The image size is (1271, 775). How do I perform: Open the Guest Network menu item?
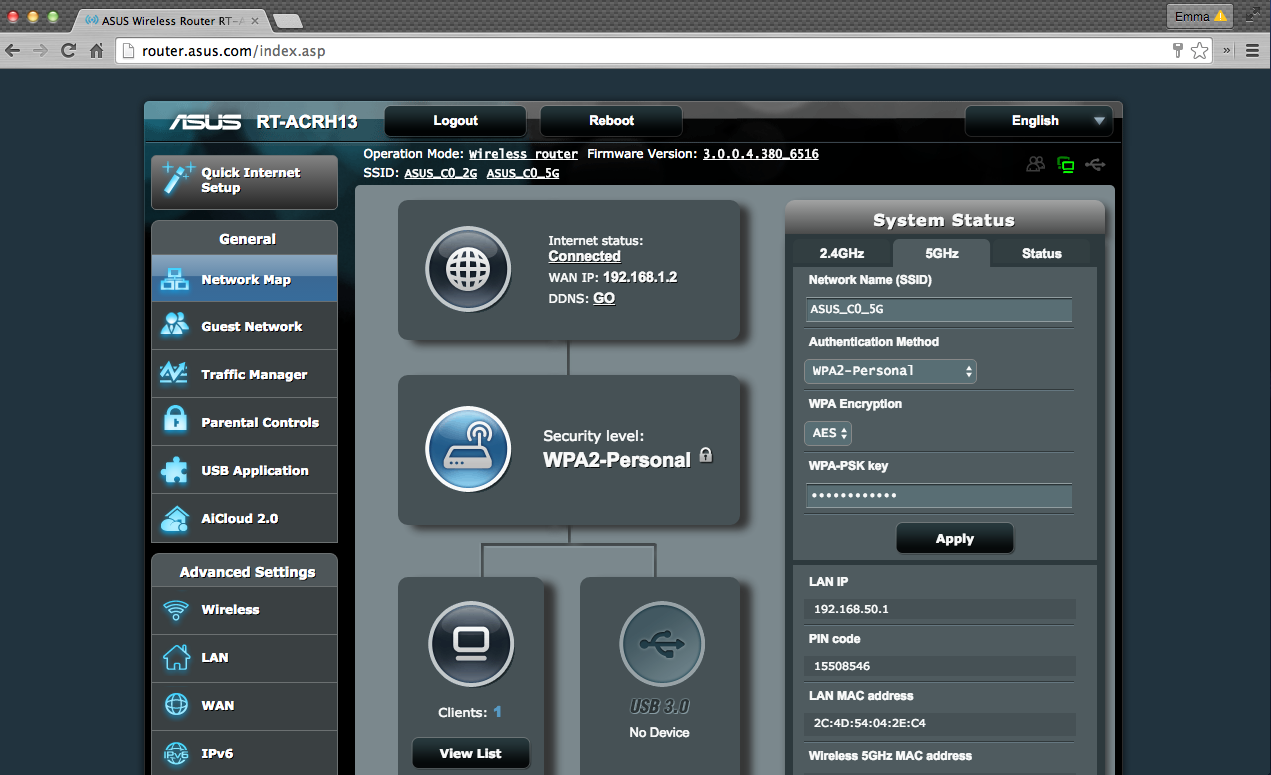pos(244,326)
